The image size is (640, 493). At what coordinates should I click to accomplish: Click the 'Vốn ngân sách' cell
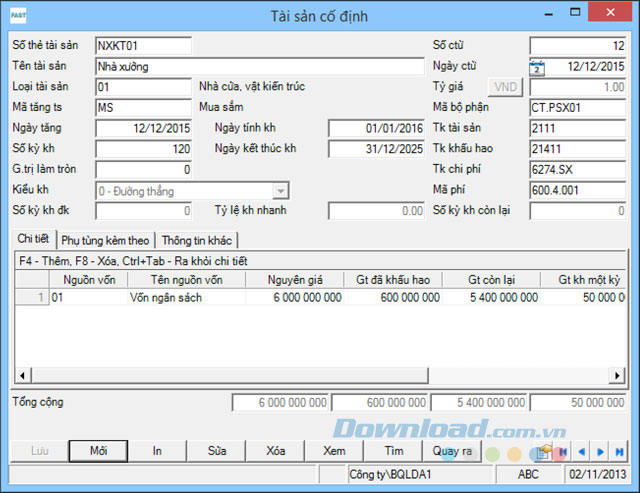point(187,297)
